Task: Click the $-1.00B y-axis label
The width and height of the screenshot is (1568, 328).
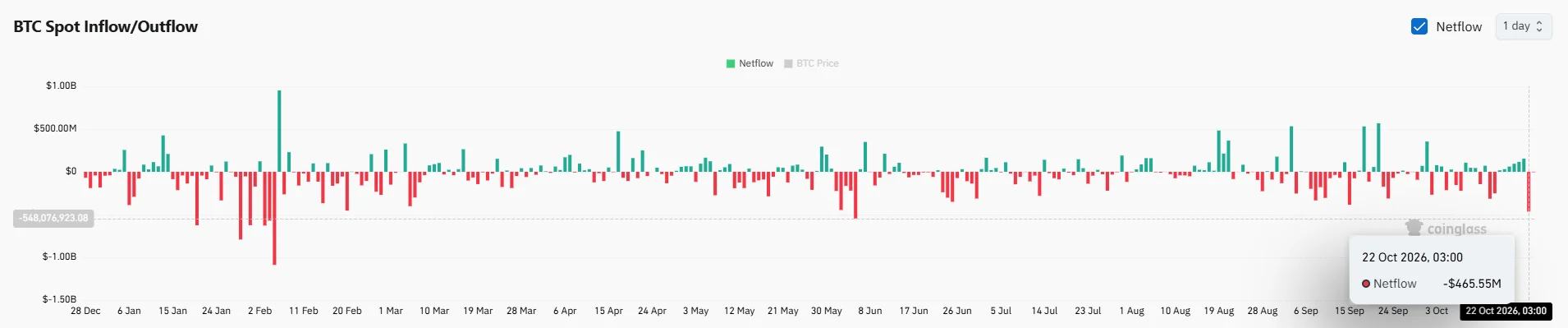Action: pos(59,256)
